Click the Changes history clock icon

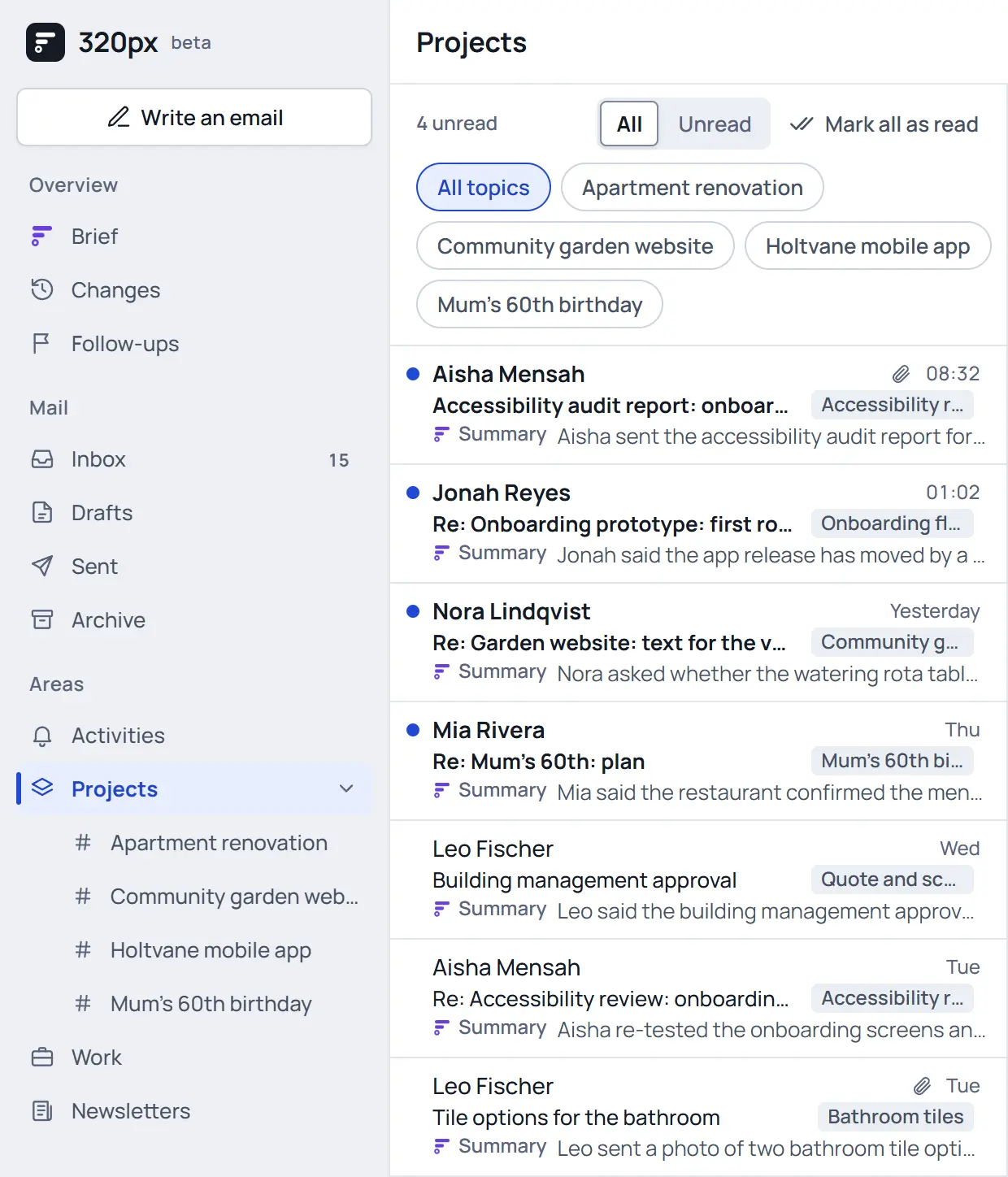pos(41,289)
